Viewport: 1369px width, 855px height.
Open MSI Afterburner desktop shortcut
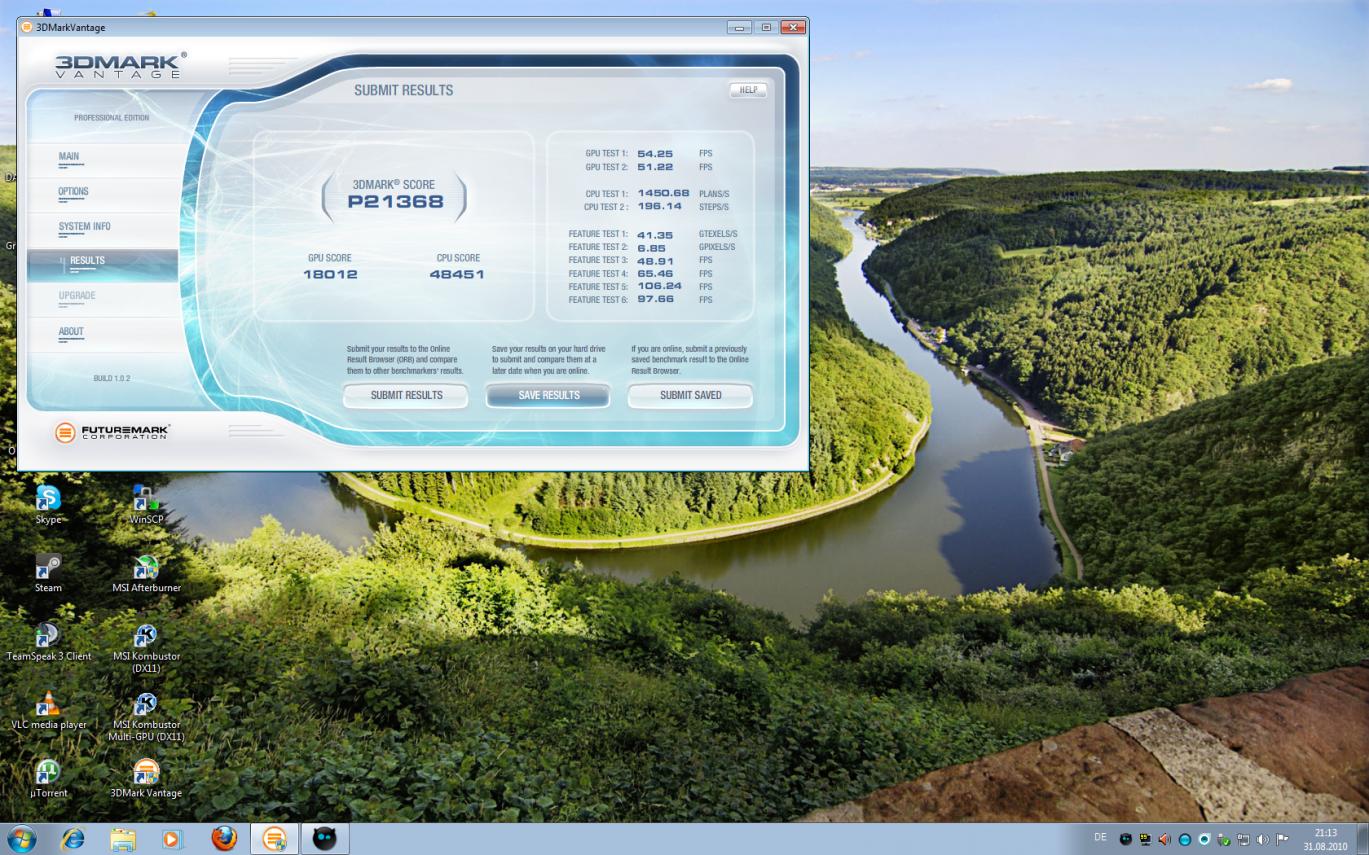click(x=146, y=572)
